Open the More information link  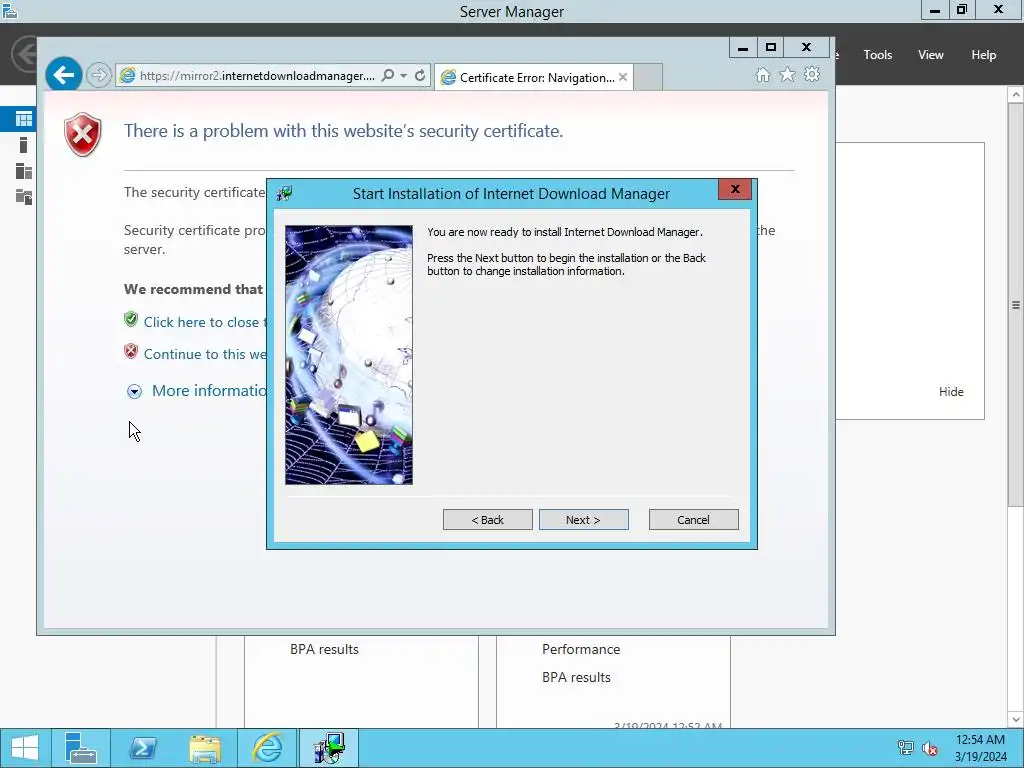coord(209,391)
